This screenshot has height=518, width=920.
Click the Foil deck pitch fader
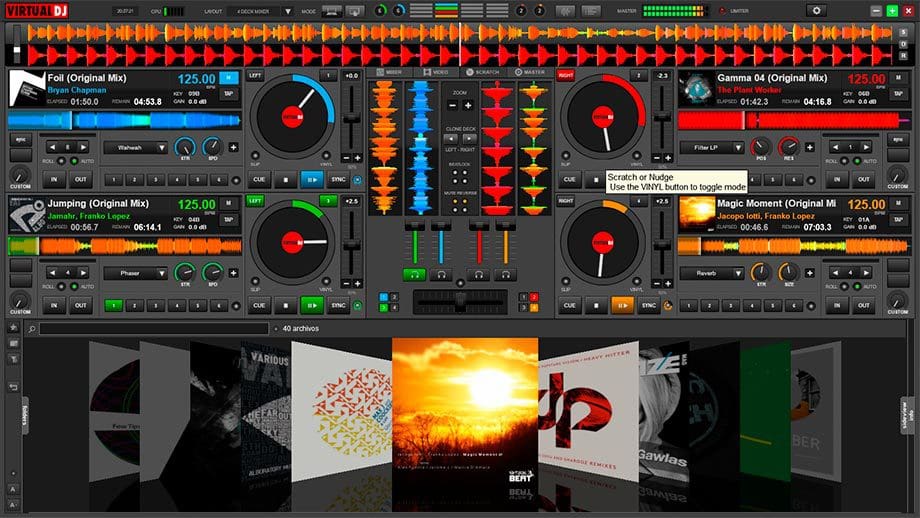351,119
